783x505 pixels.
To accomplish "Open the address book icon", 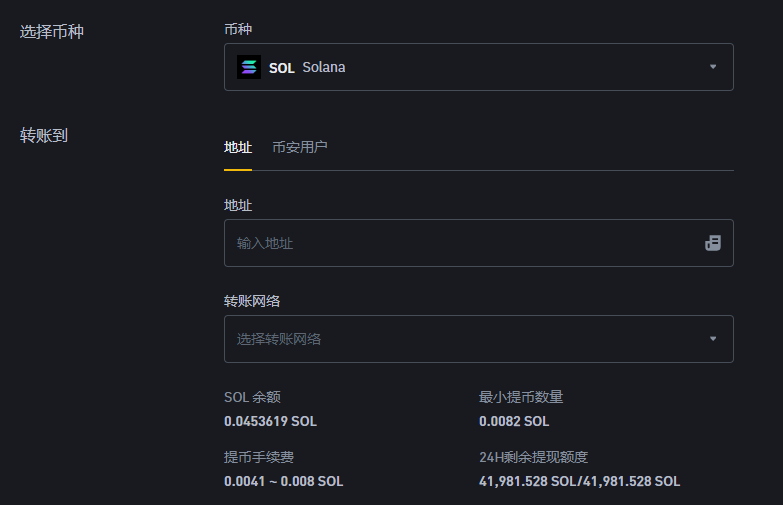I will pos(713,243).
